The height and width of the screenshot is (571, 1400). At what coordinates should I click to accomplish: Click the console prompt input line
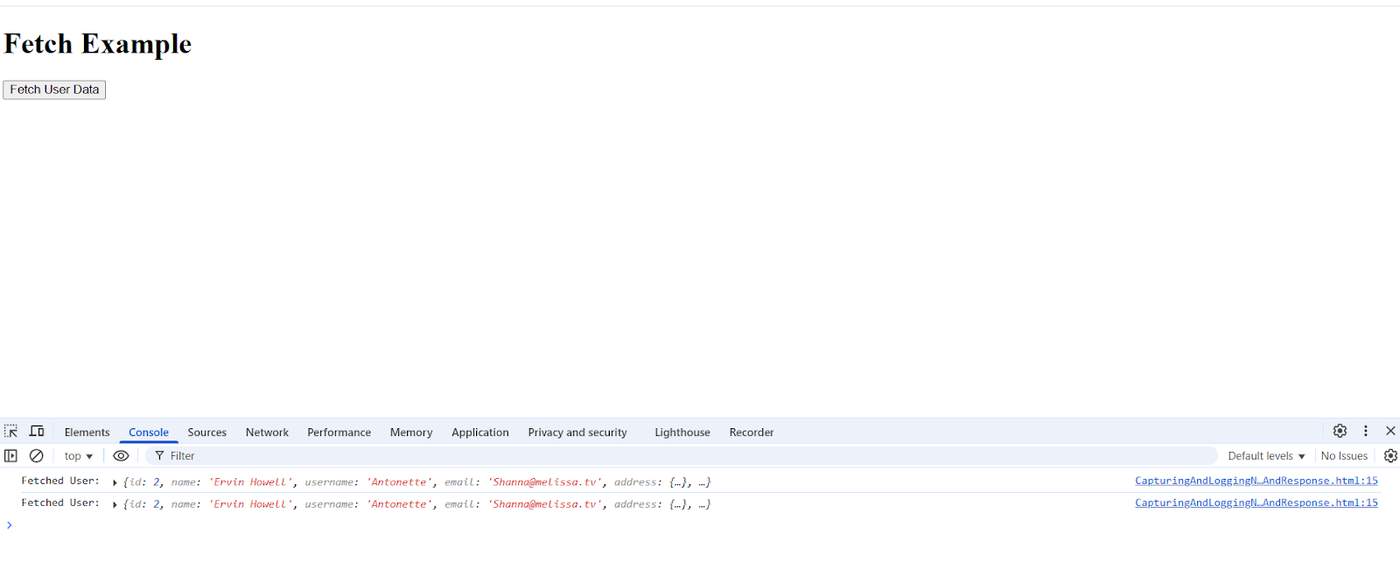(x=700, y=525)
